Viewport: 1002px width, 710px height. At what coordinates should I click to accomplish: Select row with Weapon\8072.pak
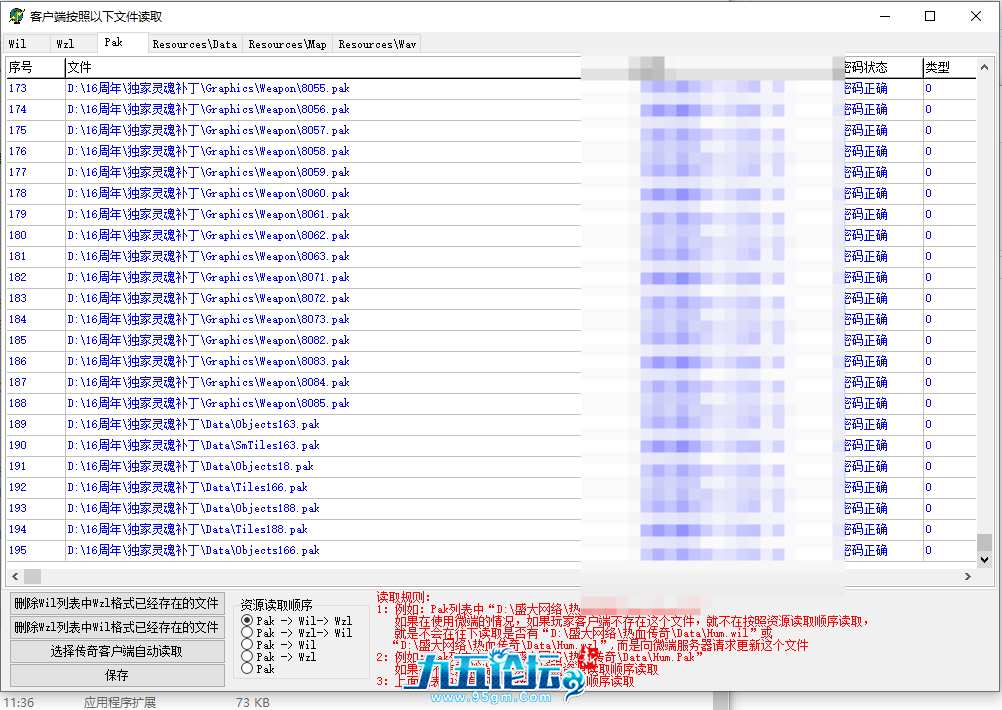coord(491,298)
